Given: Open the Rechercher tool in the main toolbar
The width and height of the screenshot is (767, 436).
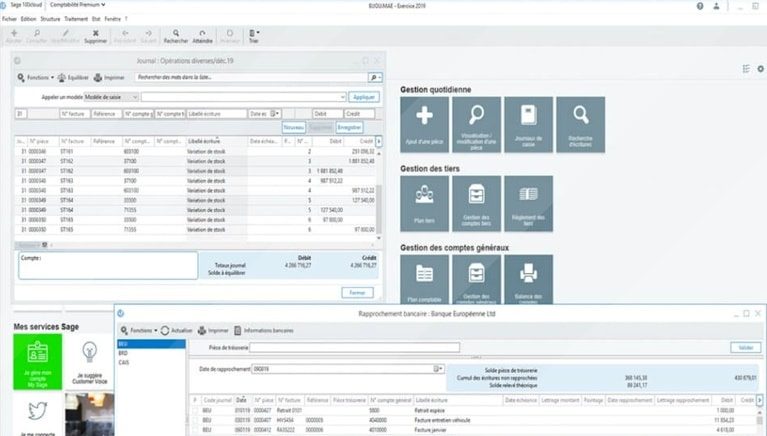Looking at the screenshot, I should pos(176,36).
